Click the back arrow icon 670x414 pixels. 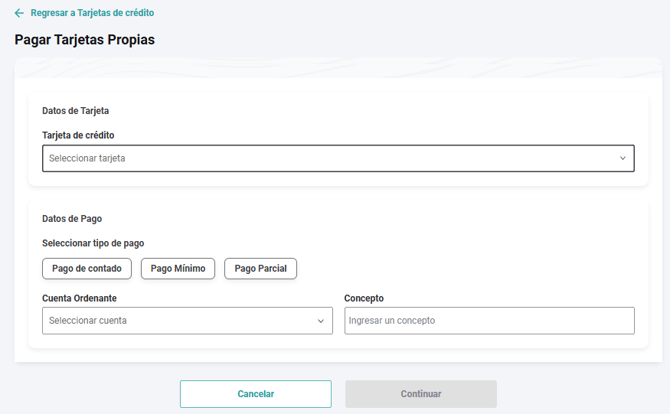[19, 13]
